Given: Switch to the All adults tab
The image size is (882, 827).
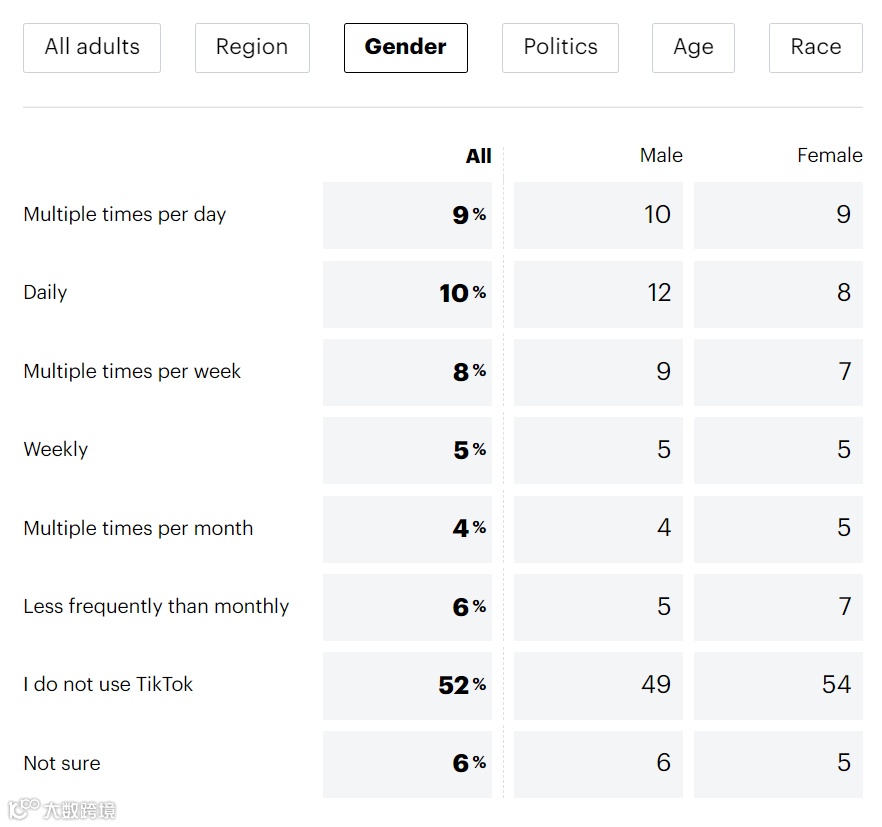Looking at the screenshot, I should (x=92, y=47).
